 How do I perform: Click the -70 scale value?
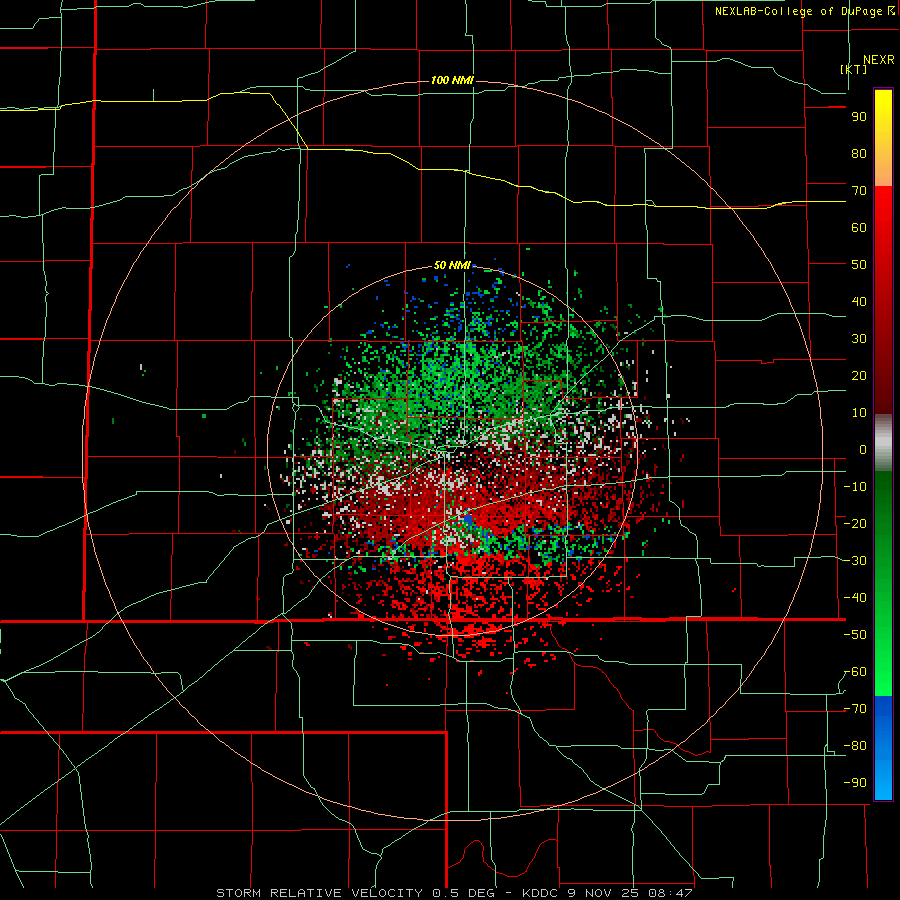tap(855, 709)
